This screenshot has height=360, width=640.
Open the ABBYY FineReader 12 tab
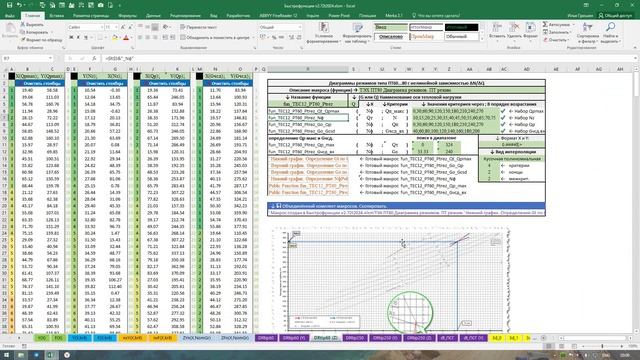pyautogui.click(x=278, y=16)
